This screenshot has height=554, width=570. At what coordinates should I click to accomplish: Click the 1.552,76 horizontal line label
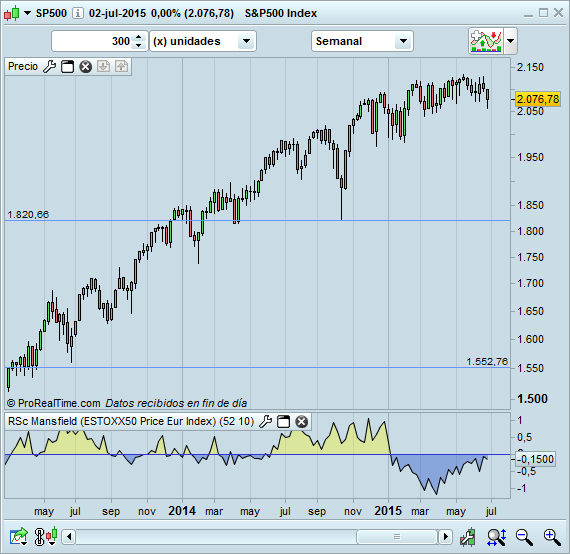click(x=487, y=362)
